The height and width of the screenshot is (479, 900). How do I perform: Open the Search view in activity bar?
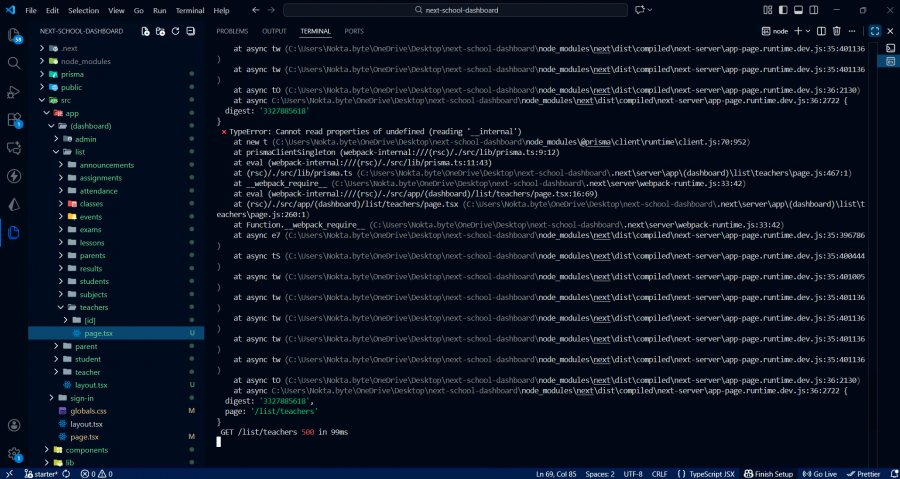[14, 62]
